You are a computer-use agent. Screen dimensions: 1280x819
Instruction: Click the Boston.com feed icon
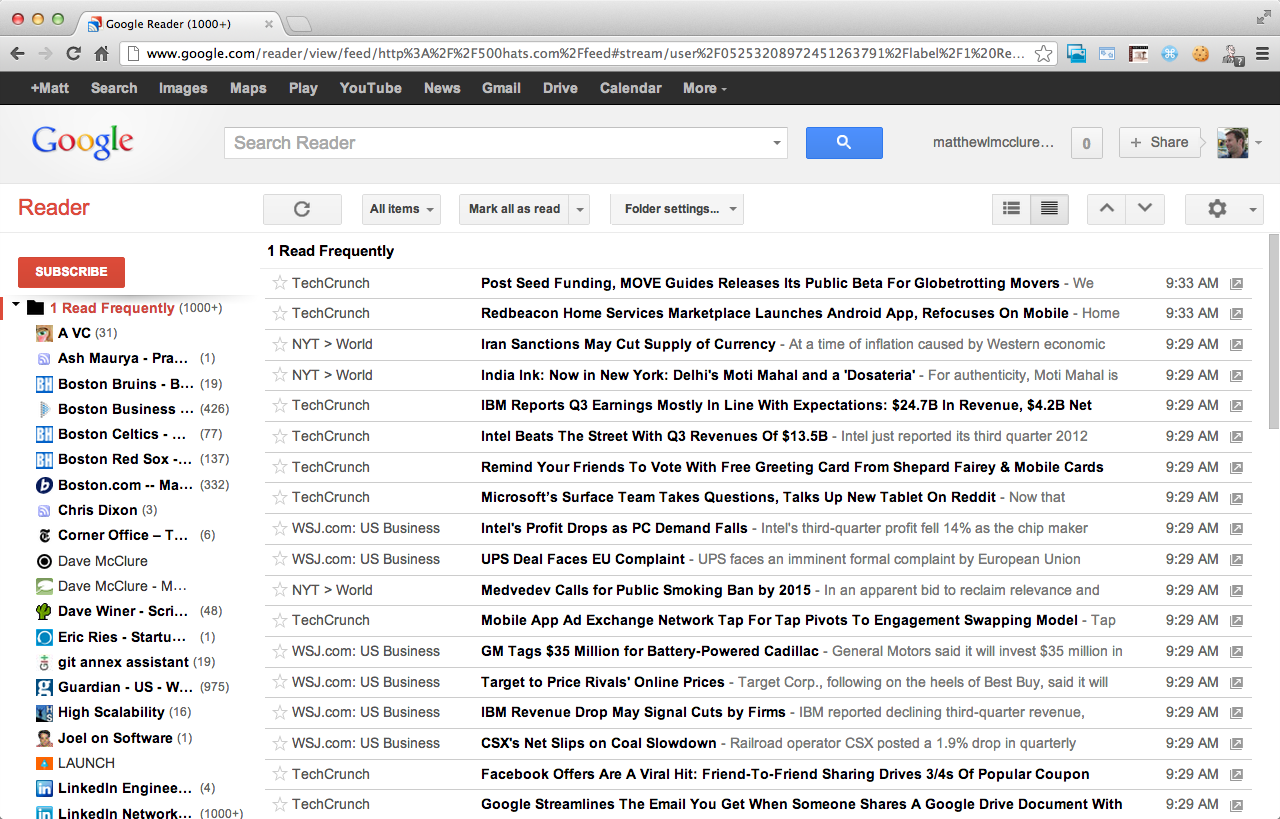click(44, 485)
